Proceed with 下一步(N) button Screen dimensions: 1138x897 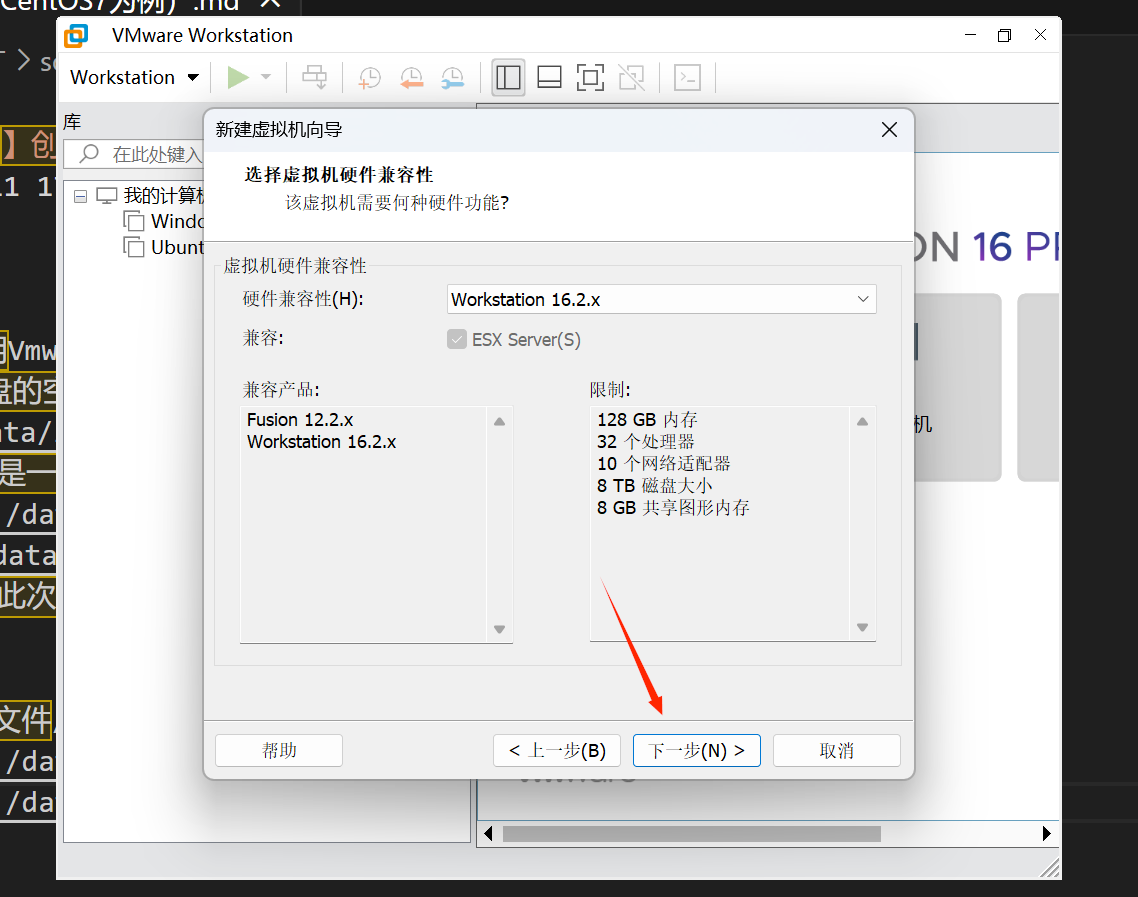click(x=697, y=750)
